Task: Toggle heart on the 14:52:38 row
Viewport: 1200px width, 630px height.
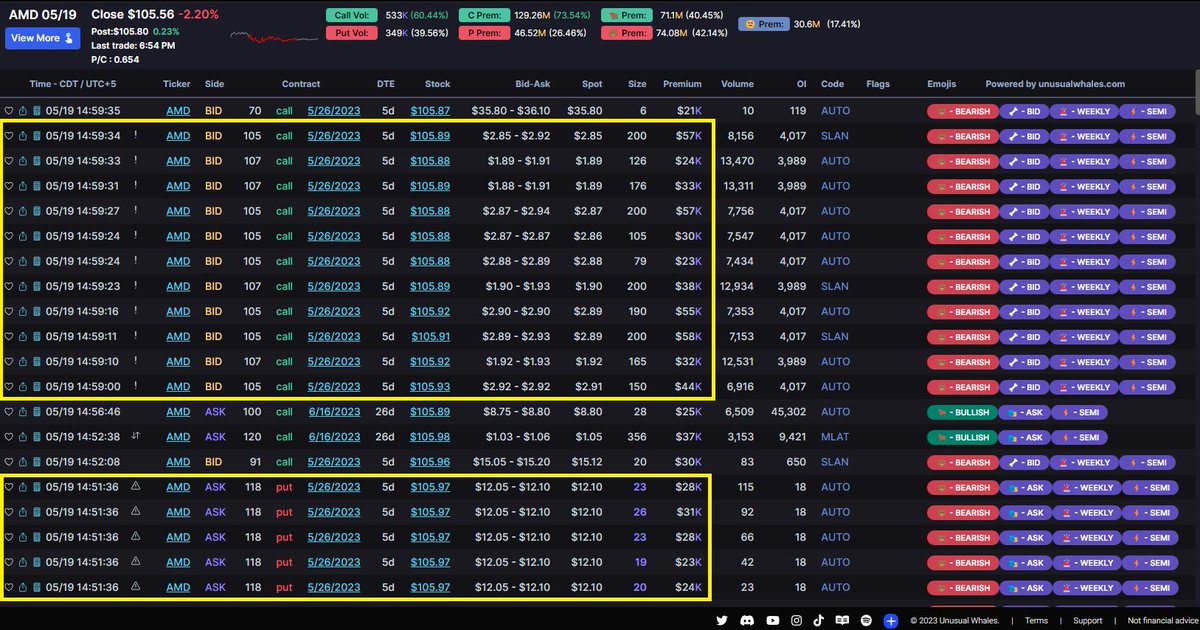Action: 9,437
